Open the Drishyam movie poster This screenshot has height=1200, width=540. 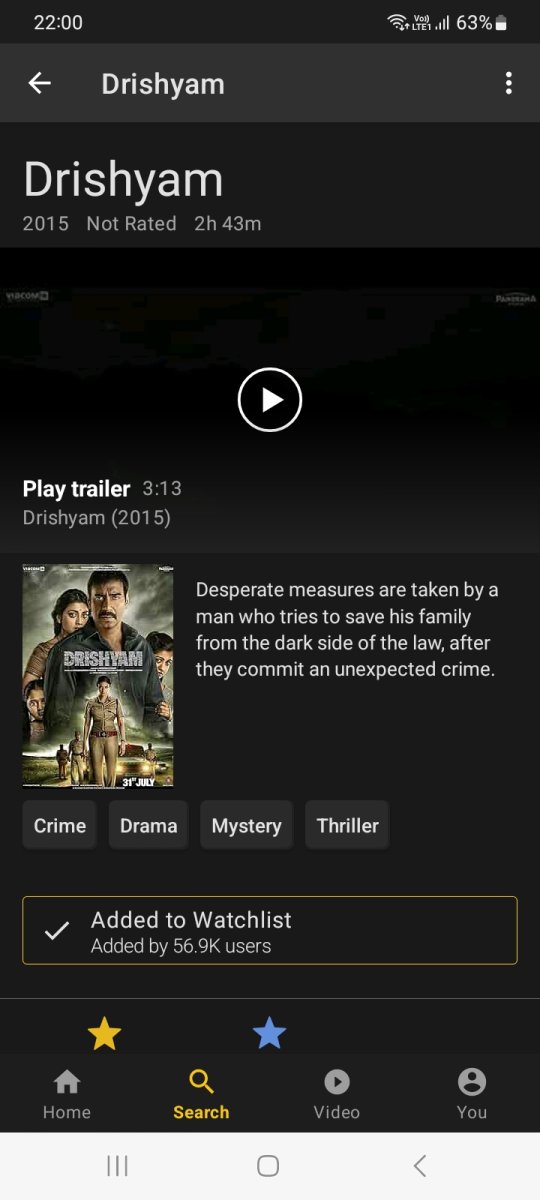pyautogui.click(x=98, y=676)
